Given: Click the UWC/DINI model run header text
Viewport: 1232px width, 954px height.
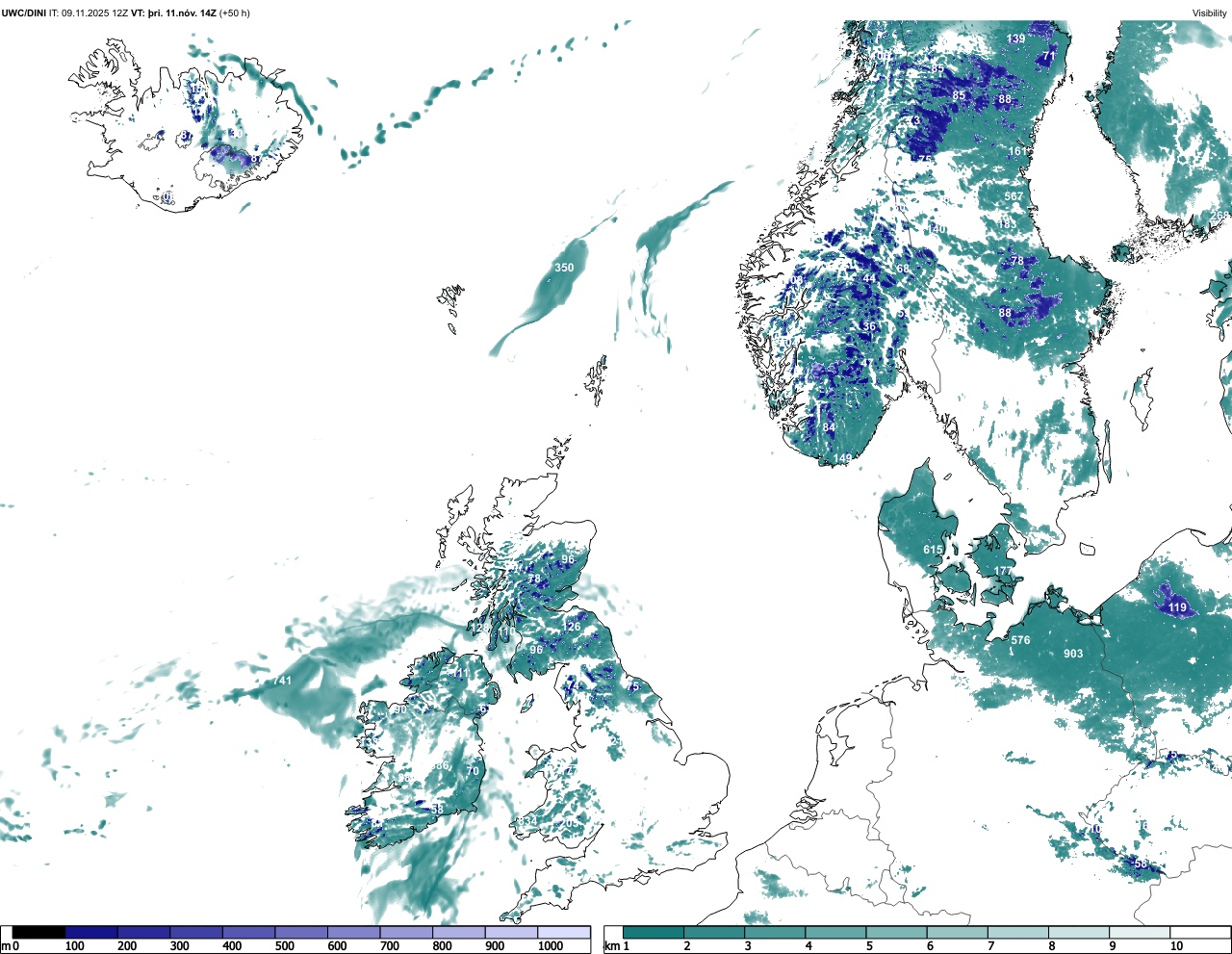Looking at the screenshot, I should tap(125, 13).
